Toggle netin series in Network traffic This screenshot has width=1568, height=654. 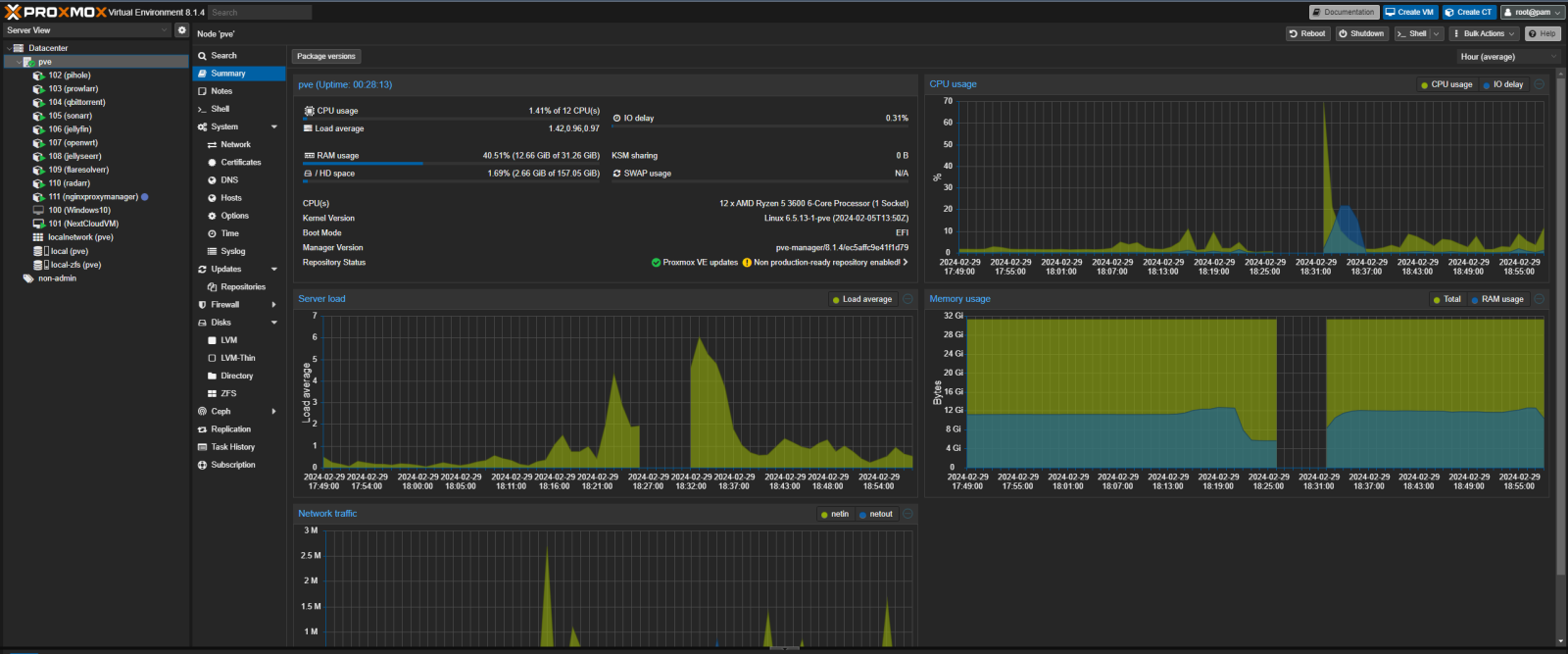pyautogui.click(x=834, y=514)
